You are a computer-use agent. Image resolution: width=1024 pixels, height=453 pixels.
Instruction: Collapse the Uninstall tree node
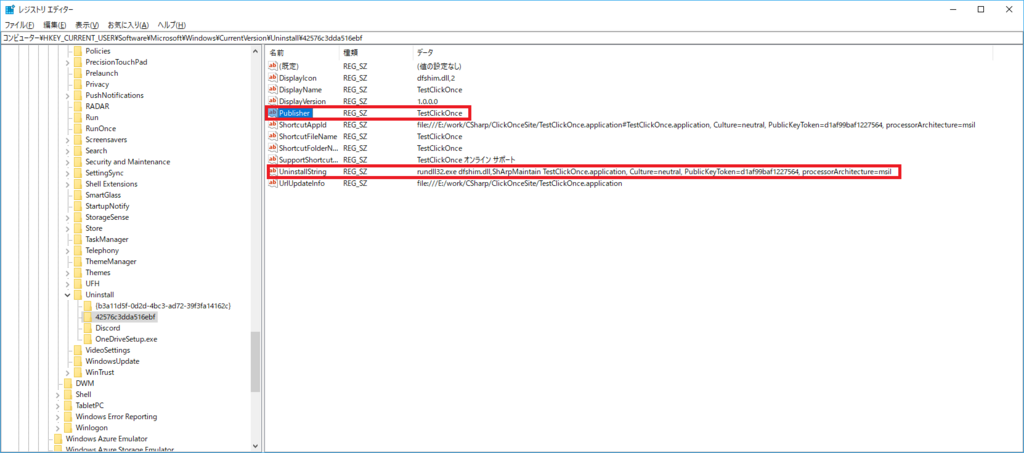(x=69, y=295)
